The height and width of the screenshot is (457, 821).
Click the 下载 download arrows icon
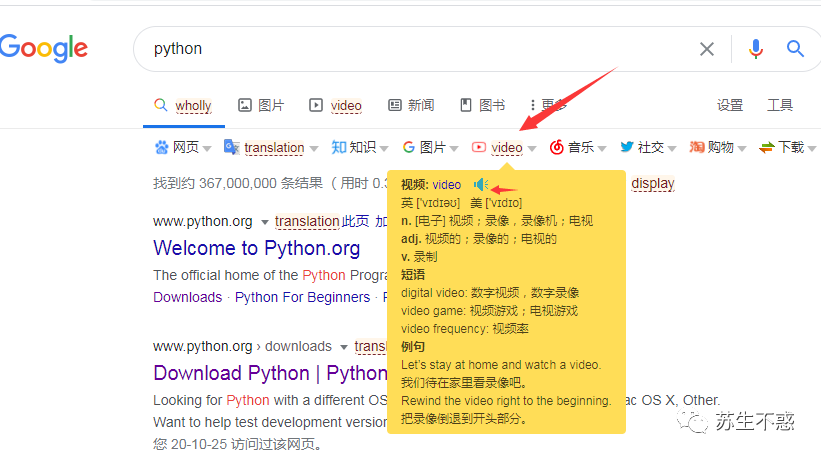[x=767, y=148]
